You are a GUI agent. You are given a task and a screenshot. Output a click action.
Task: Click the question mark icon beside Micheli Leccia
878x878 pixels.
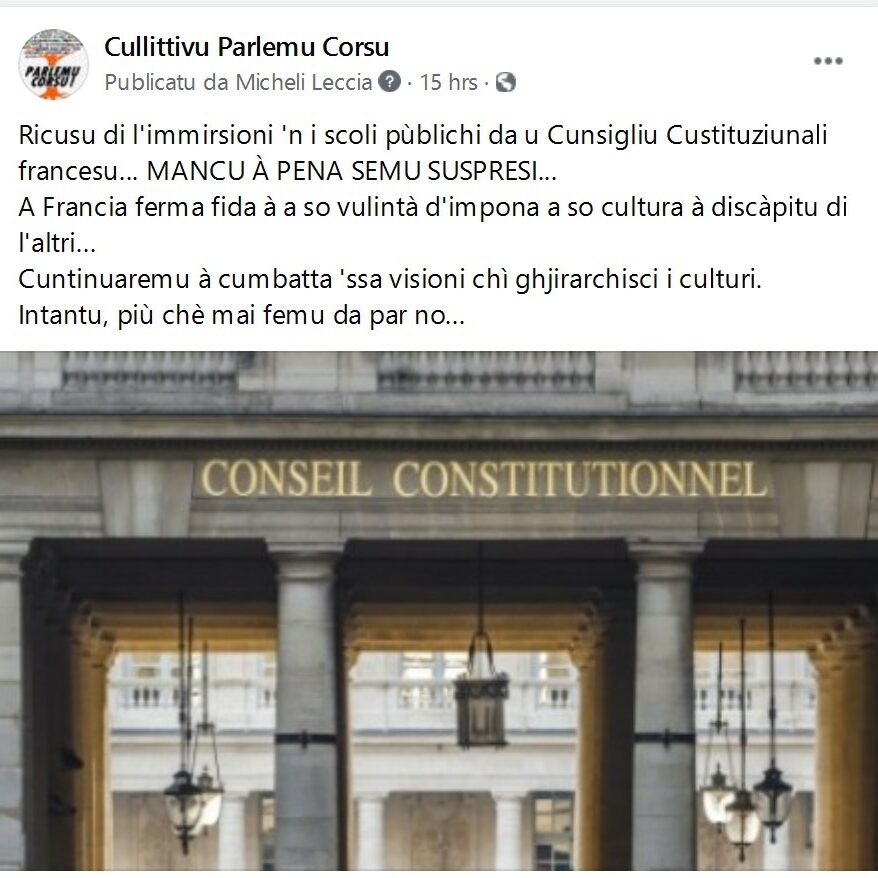390,82
